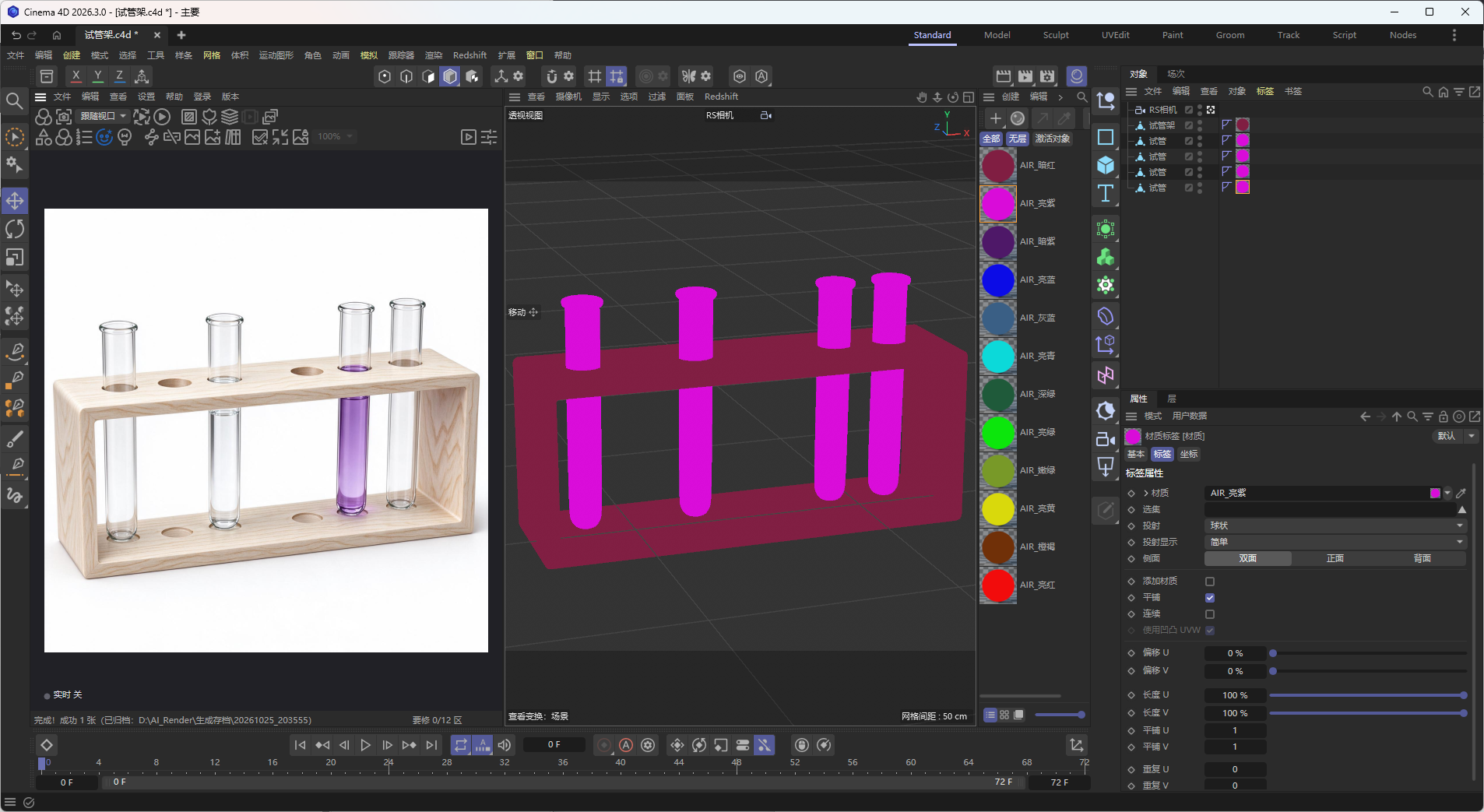The image size is (1484, 812).
Task: Open the Redshift menu in main menu bar
Action: pyautogui.click(x=469, y=55)
